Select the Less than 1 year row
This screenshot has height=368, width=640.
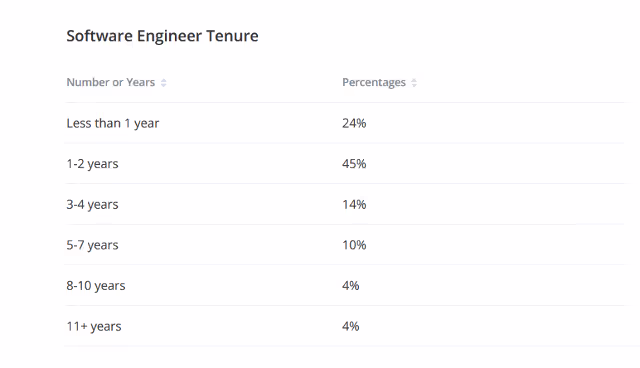[345, 123]
